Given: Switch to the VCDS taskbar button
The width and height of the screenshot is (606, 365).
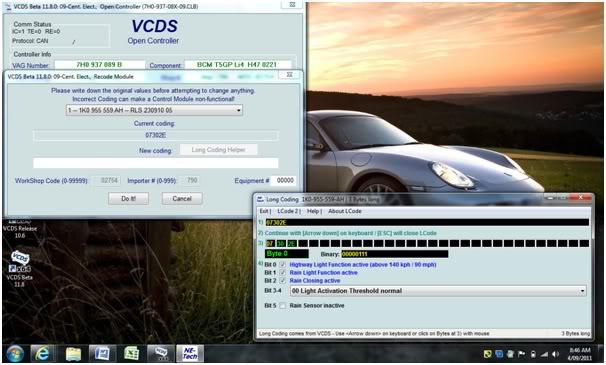Looking at the screenshot, I should pyautogui.click(x=161, y=353).
